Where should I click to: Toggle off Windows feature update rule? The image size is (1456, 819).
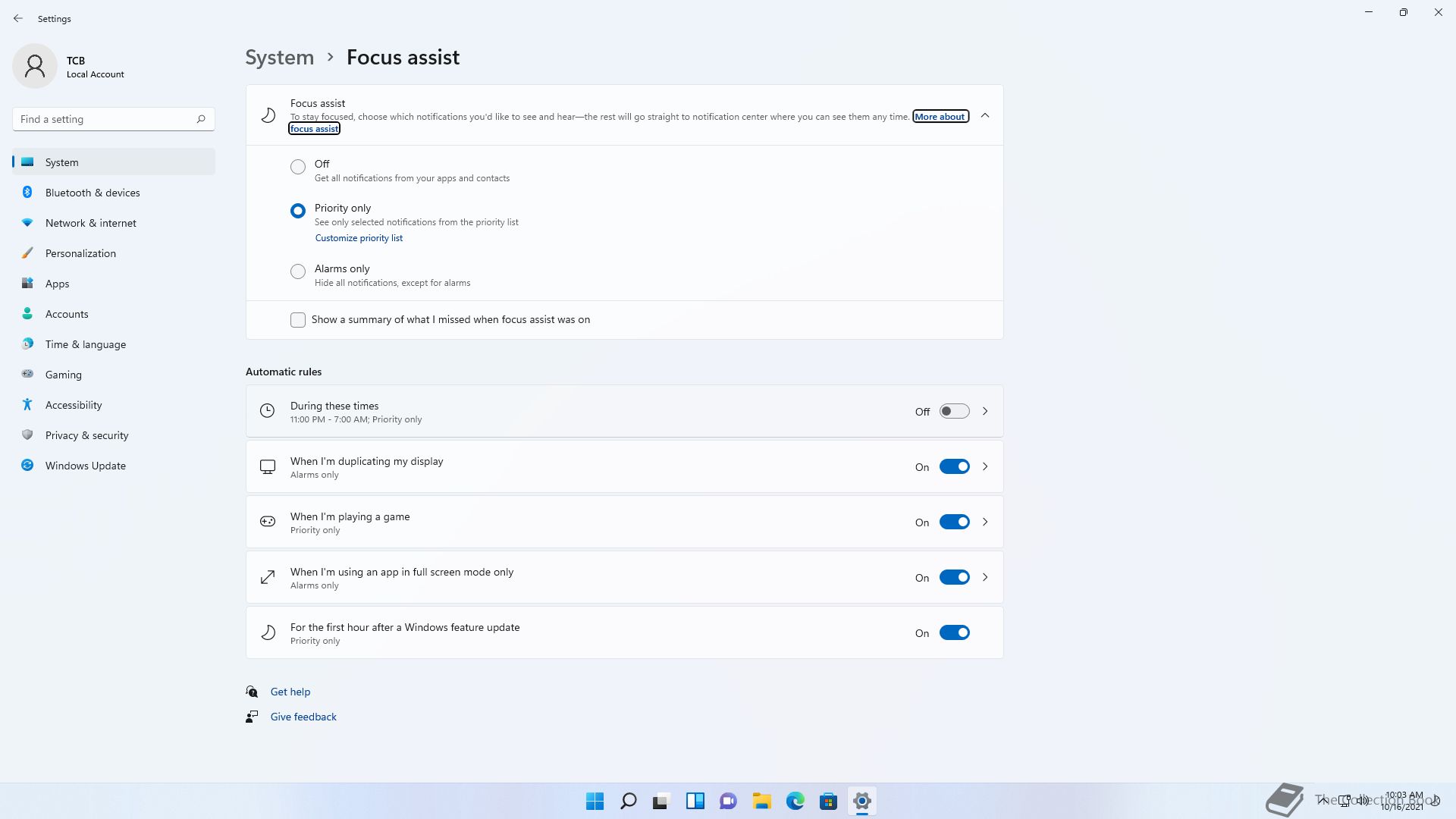coord(955,632)
